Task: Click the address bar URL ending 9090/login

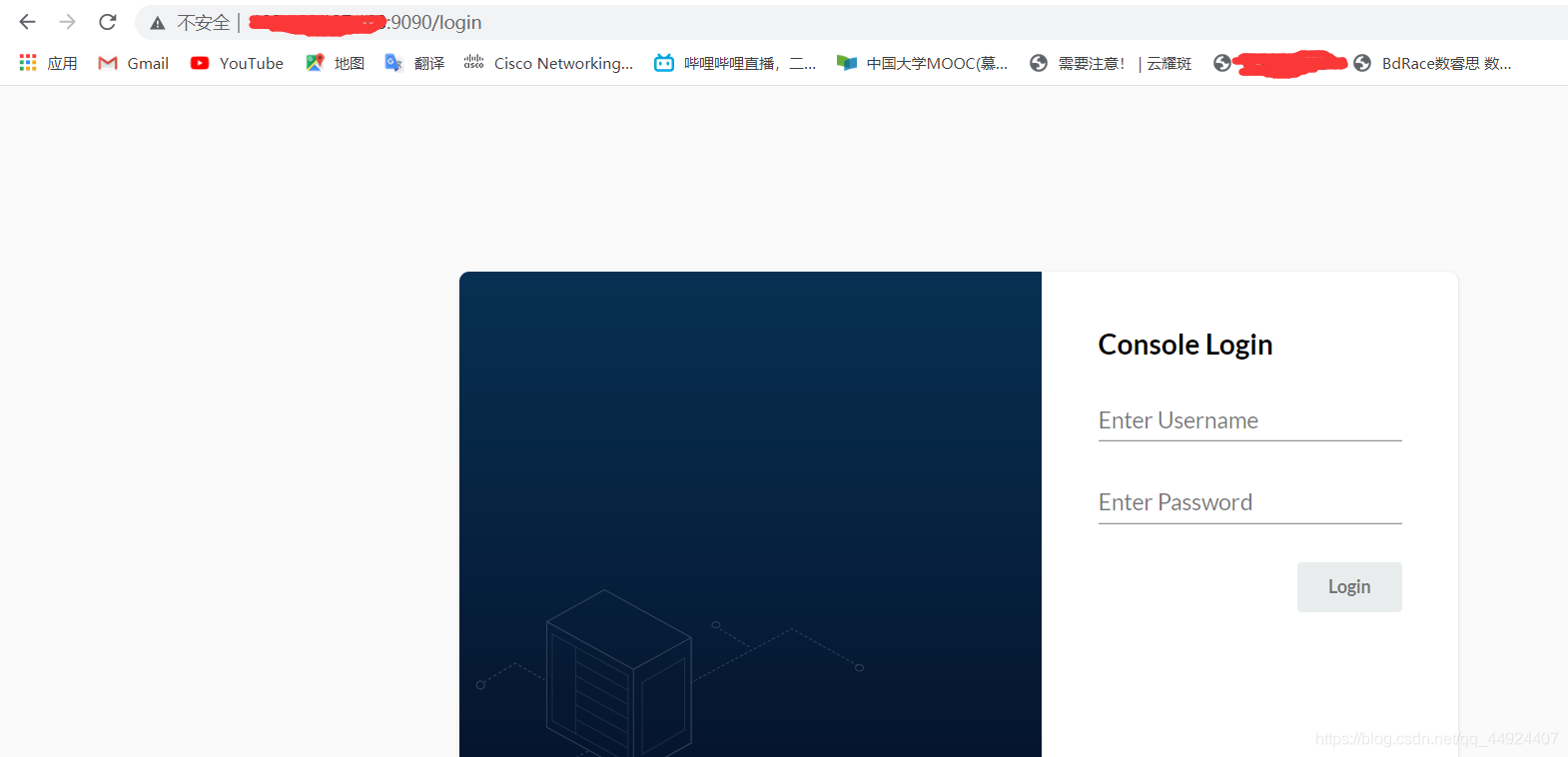Action: coord(365,22)
